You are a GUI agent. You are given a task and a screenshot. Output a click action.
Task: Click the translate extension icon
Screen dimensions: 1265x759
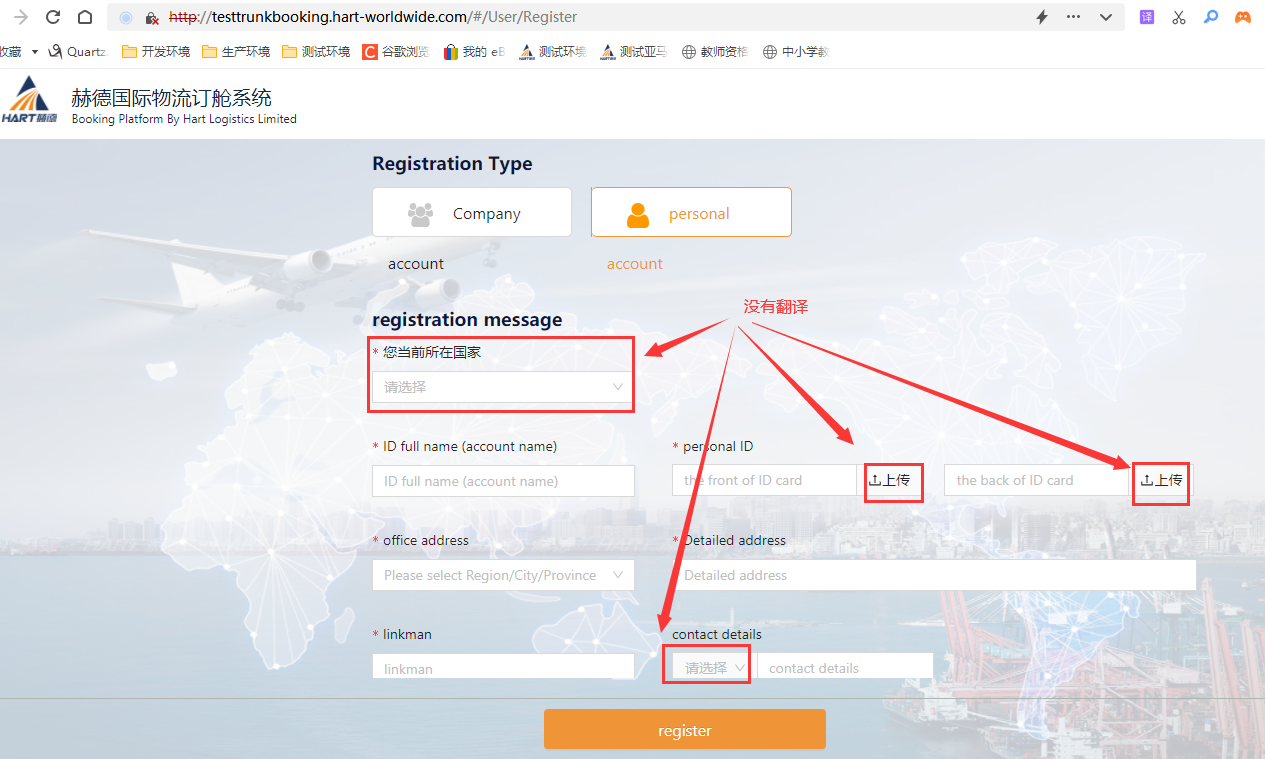click(1147, 17)
